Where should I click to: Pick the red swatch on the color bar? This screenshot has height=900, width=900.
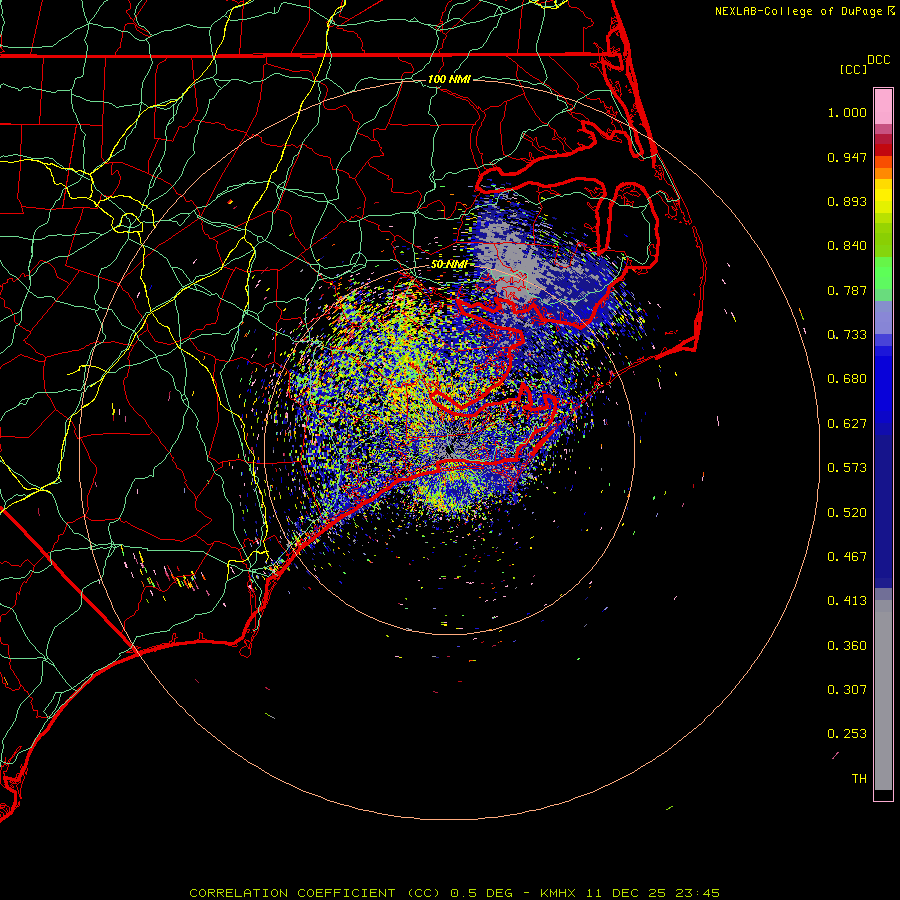tap(883, 150)
